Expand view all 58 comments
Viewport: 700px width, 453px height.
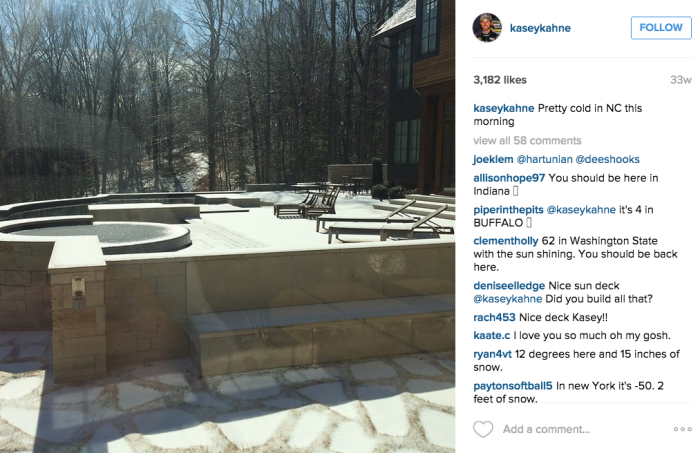[x=527, y=141]
